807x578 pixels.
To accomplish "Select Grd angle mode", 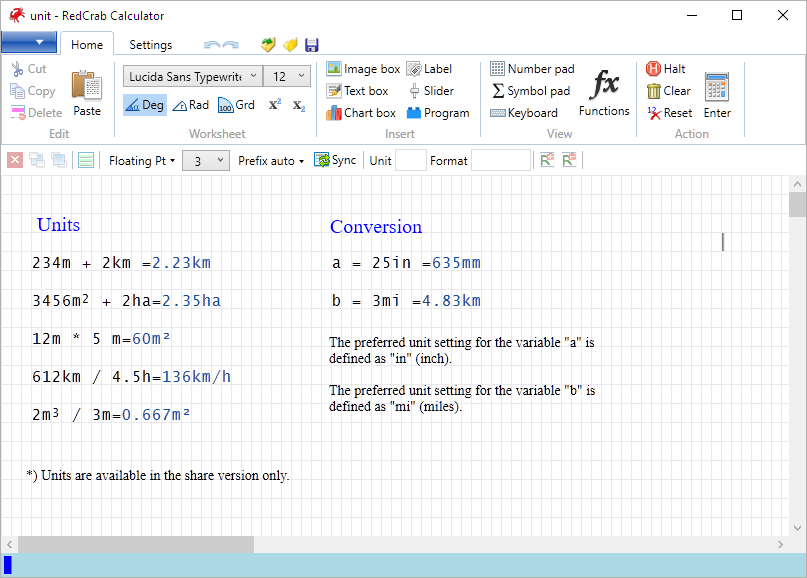I will point(236,105).
